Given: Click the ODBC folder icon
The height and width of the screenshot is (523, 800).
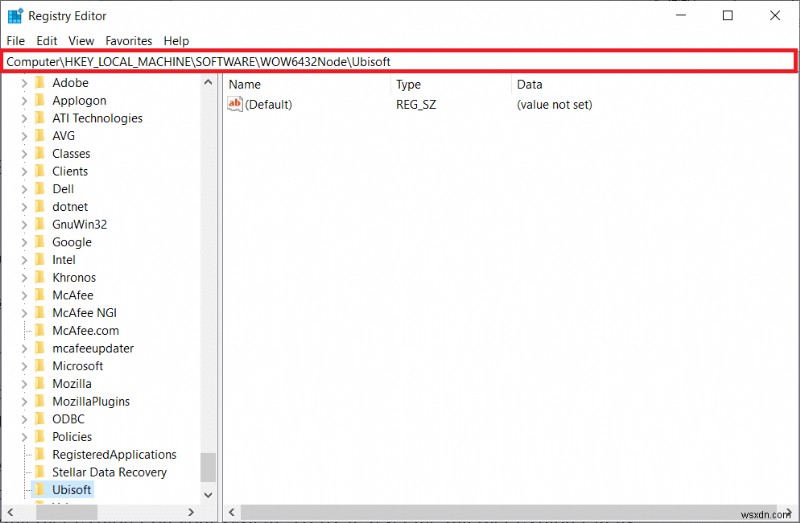Looking at the screenshot, I should [x=40, y=419].
